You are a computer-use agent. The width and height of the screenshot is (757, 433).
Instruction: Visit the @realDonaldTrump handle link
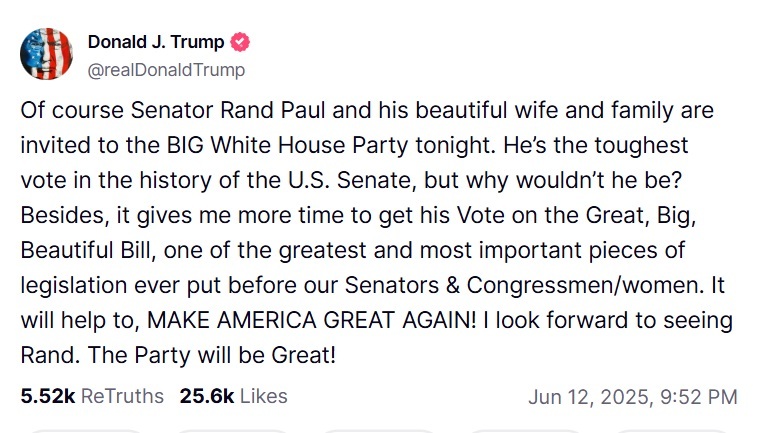[166, 70]
